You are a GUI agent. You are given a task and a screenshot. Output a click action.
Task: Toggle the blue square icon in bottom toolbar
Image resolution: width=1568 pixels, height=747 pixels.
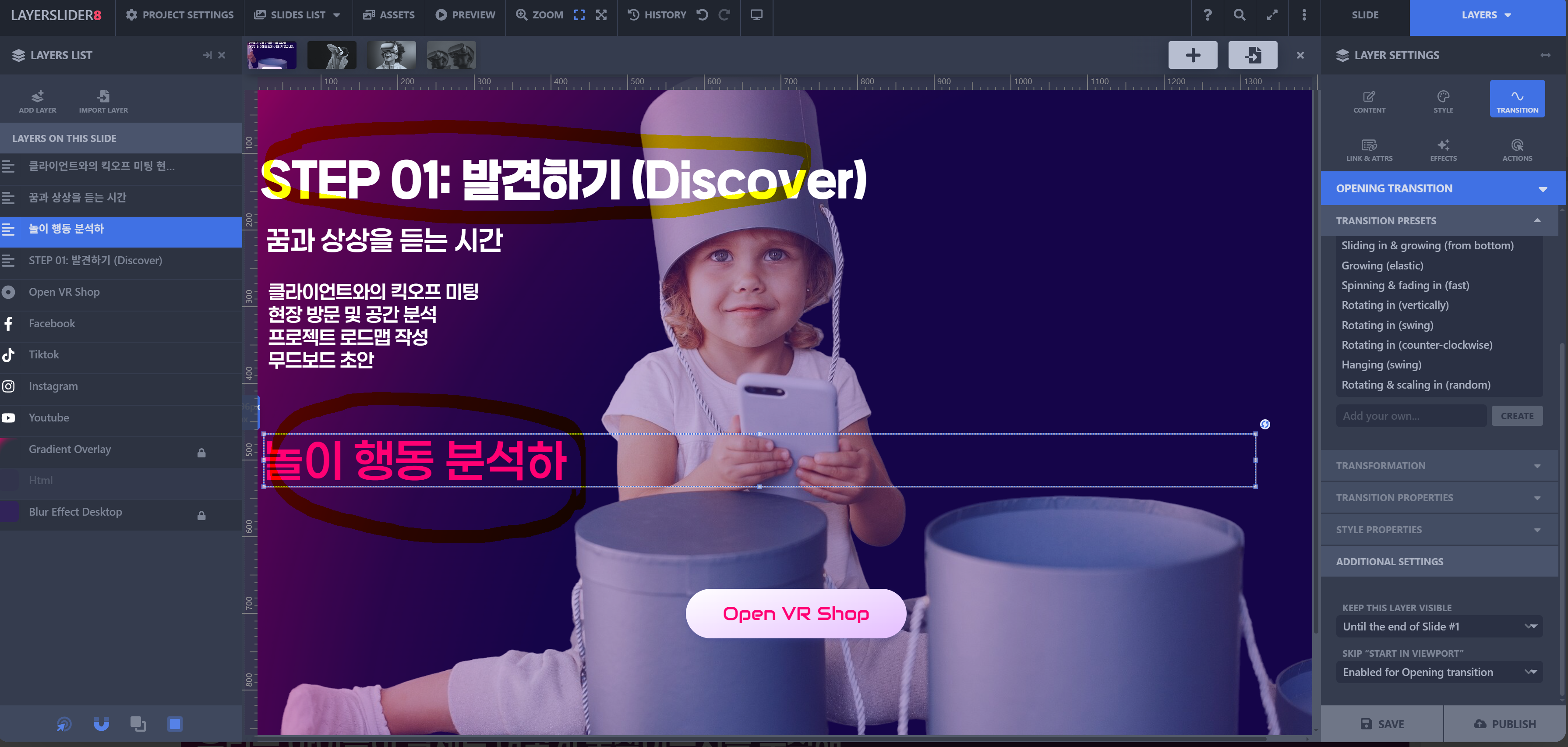point(175,723)
